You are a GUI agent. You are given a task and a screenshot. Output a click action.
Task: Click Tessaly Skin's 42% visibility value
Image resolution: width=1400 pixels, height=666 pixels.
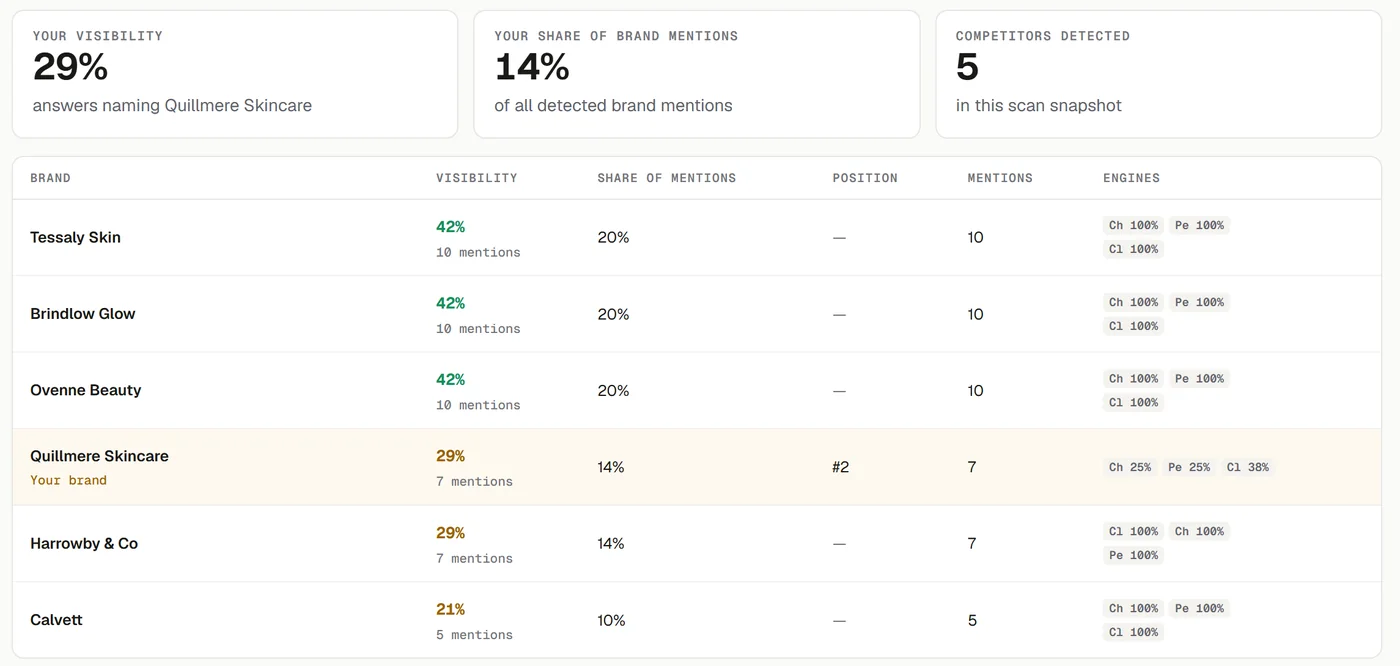[x=450, y=227]
